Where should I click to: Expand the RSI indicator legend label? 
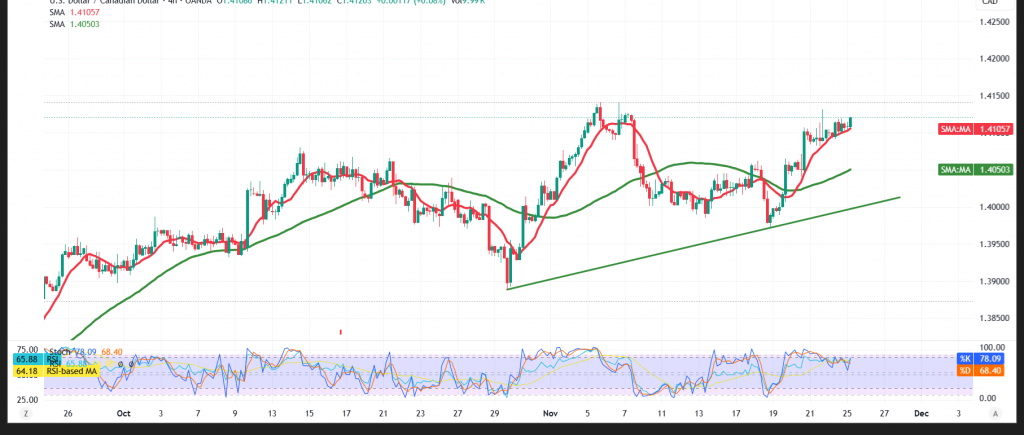[50, 361]
